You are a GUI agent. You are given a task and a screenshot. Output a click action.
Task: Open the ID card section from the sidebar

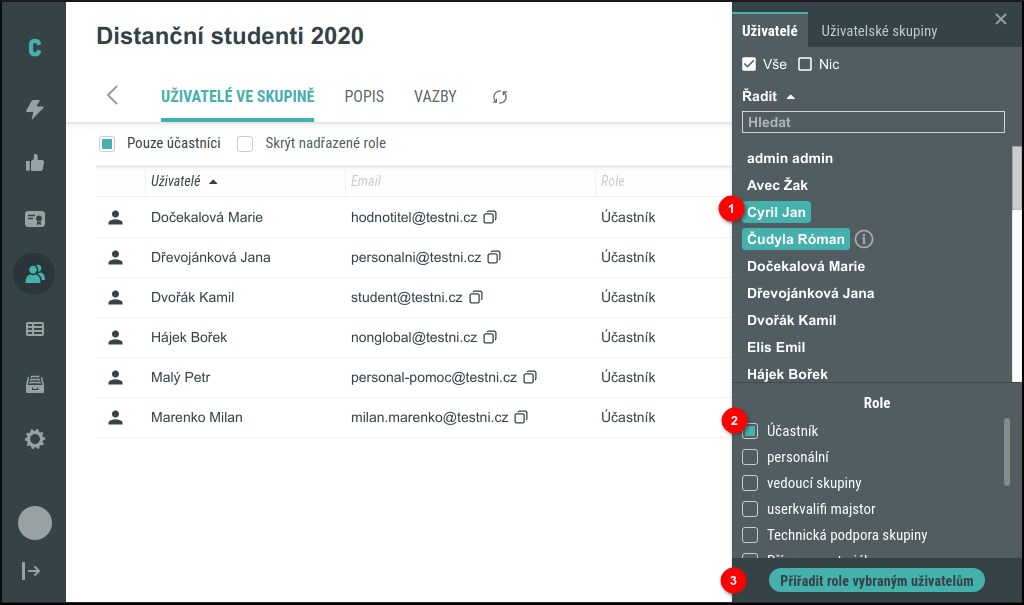coord(35,218)
